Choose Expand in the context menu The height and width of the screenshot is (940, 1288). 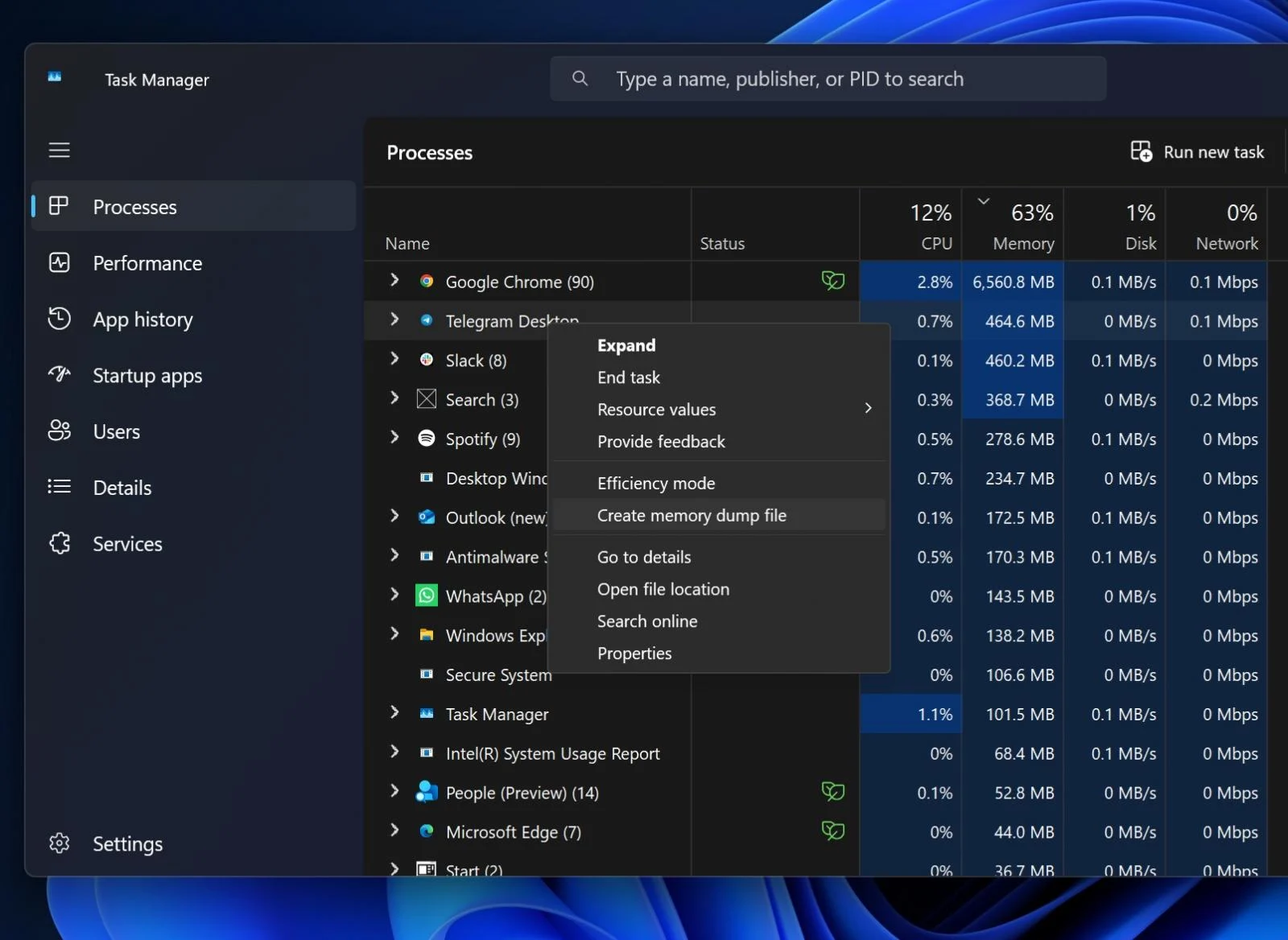point(720,345)
